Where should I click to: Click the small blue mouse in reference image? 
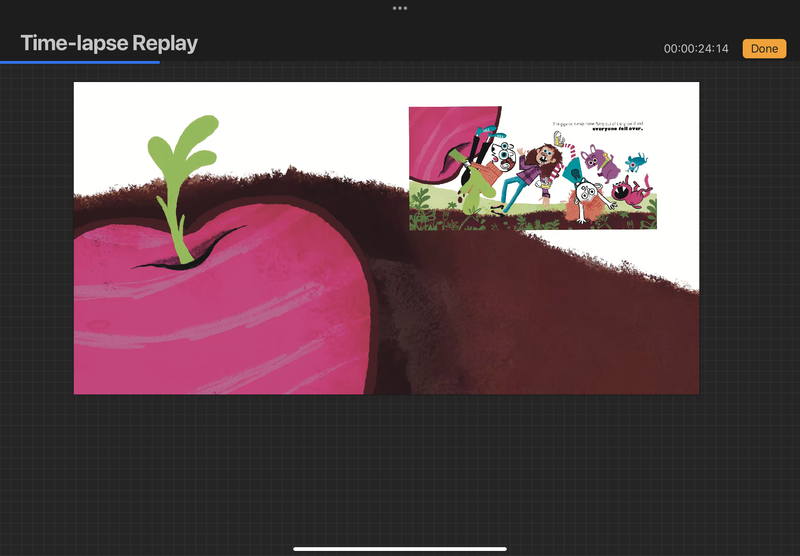(635, 160)
